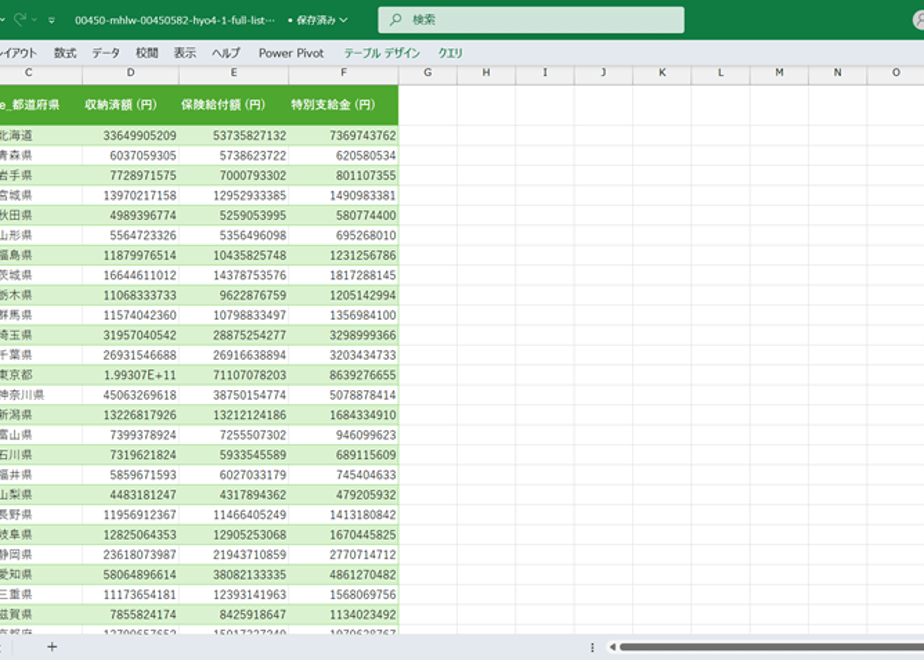
Task: Select cell with value 1684334910
Action: coord(344,415)
